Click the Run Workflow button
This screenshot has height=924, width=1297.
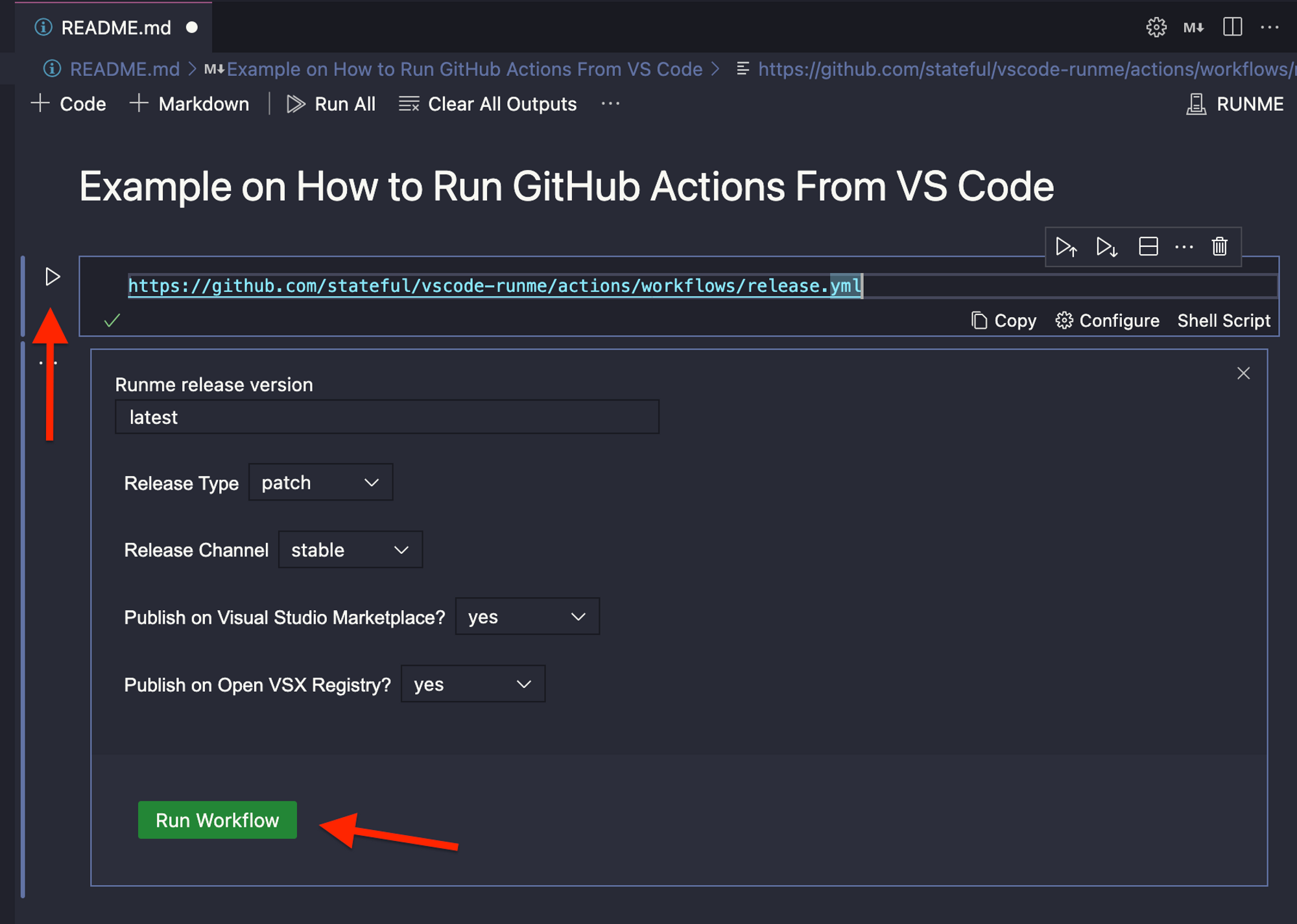coord(217,820)
